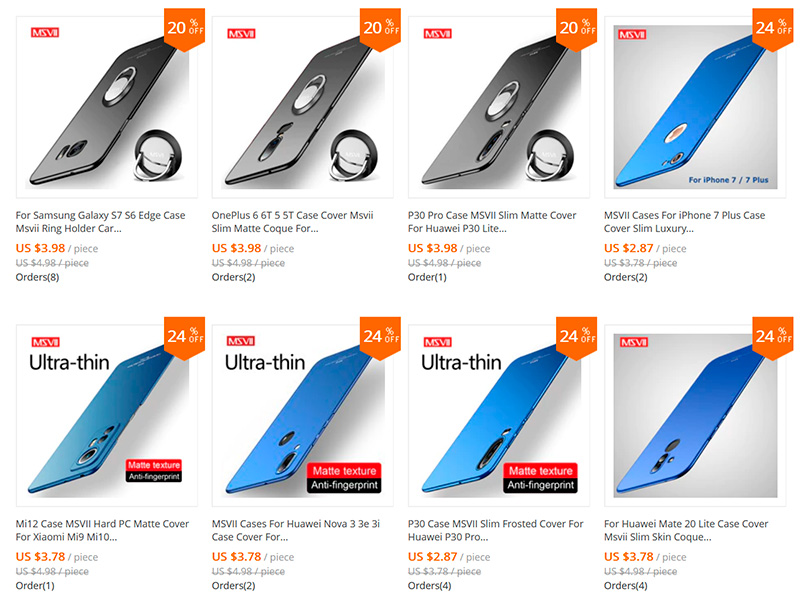Open the Mi12 Ultra-thin case image
The width and height of the screenshot is (800, 605).
[107, 415]
